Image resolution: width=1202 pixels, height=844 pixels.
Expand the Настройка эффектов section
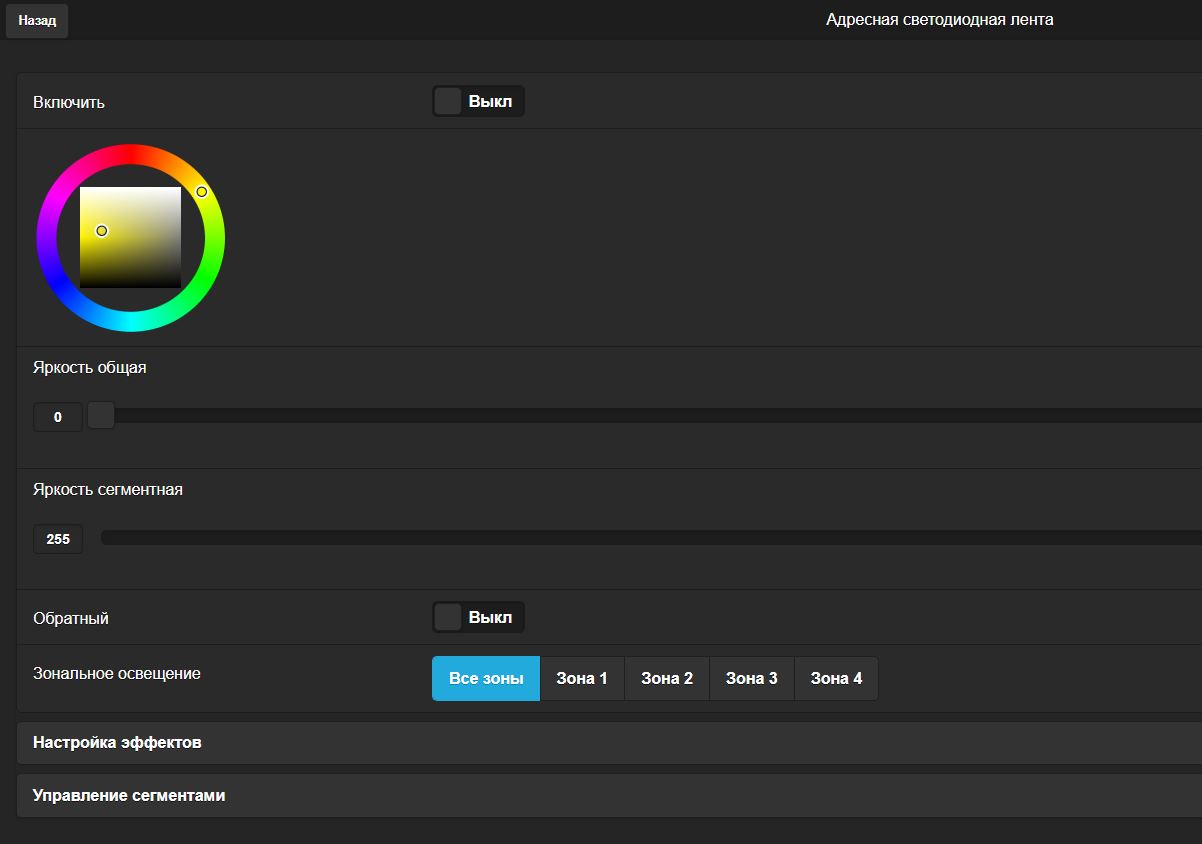[x=117, y=743]
